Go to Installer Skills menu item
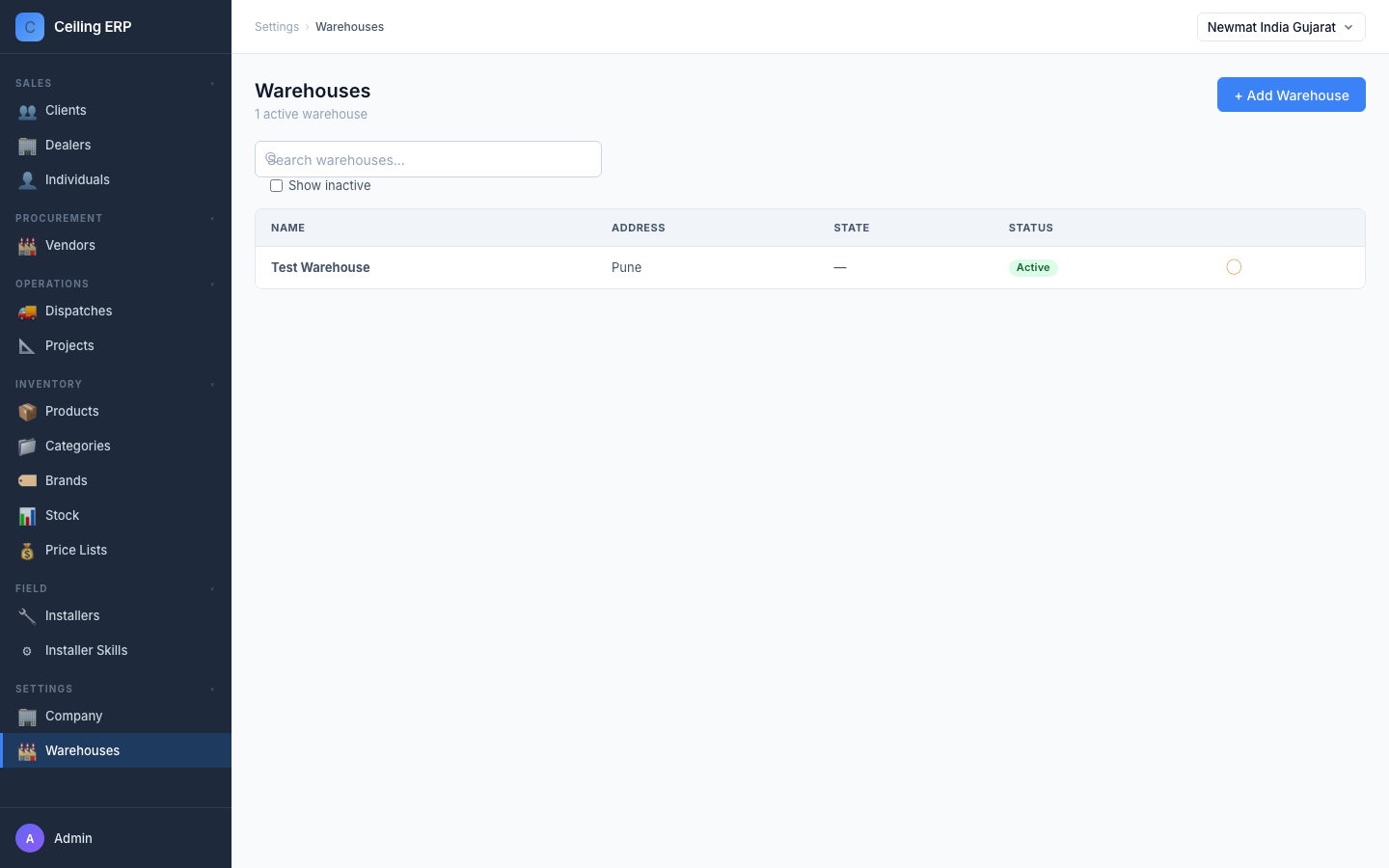The height and width of the screenshot is (868, 1389). [116, 650]
